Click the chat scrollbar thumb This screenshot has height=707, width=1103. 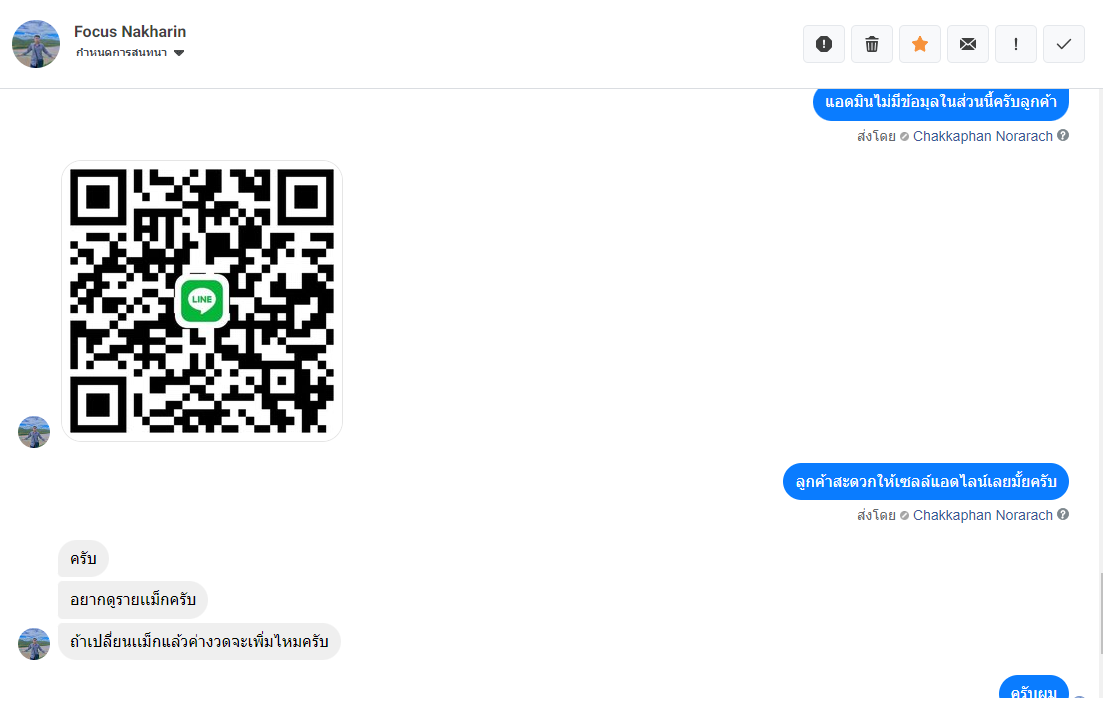coord(1099,613)
